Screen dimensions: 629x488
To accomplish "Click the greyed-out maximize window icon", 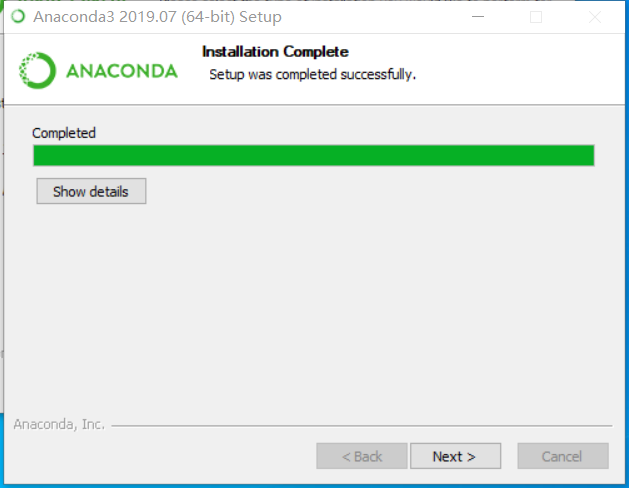I will (x=536, y=17).
